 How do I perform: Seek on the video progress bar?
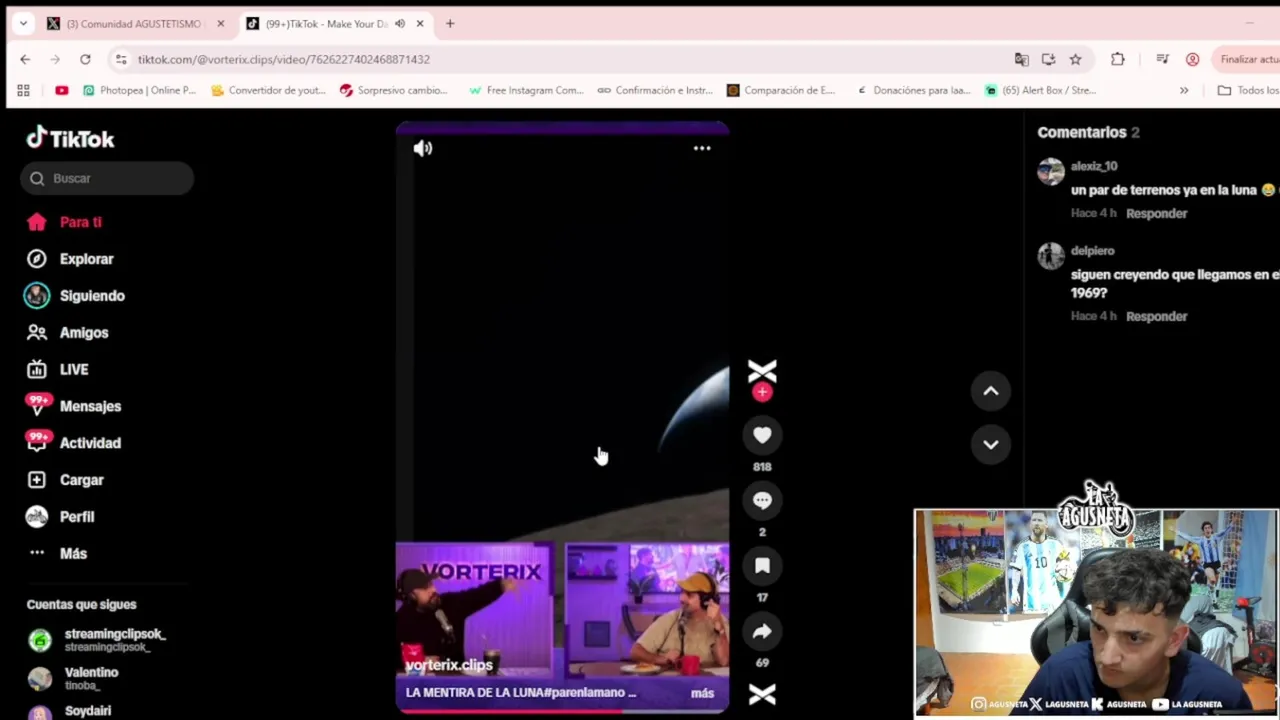pyautogui.click(x=562, y=711)
